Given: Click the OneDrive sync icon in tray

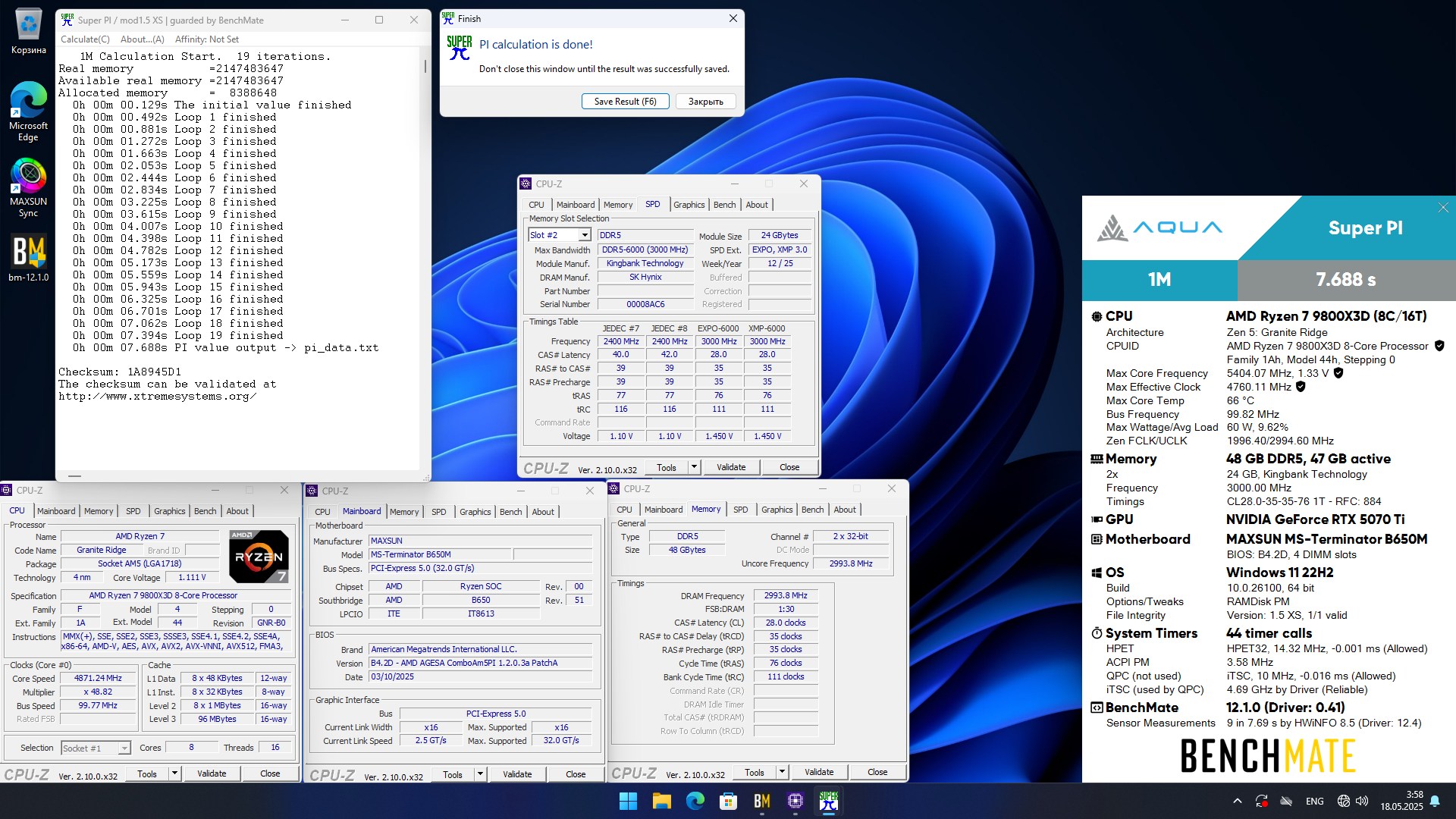Looking at the screenshot, I should (x=1286, y=801).
